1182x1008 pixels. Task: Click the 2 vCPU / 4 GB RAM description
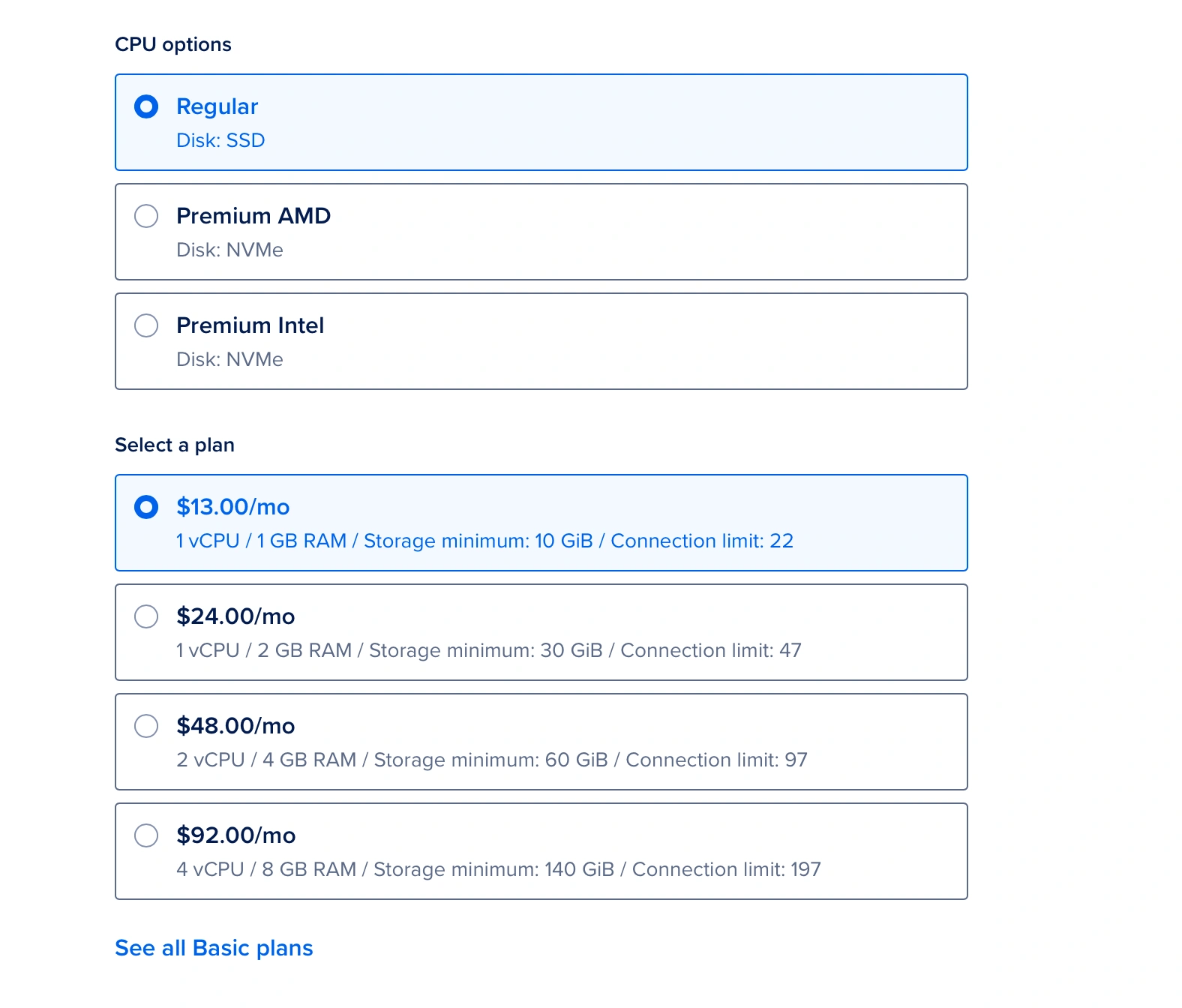[491, 760]
